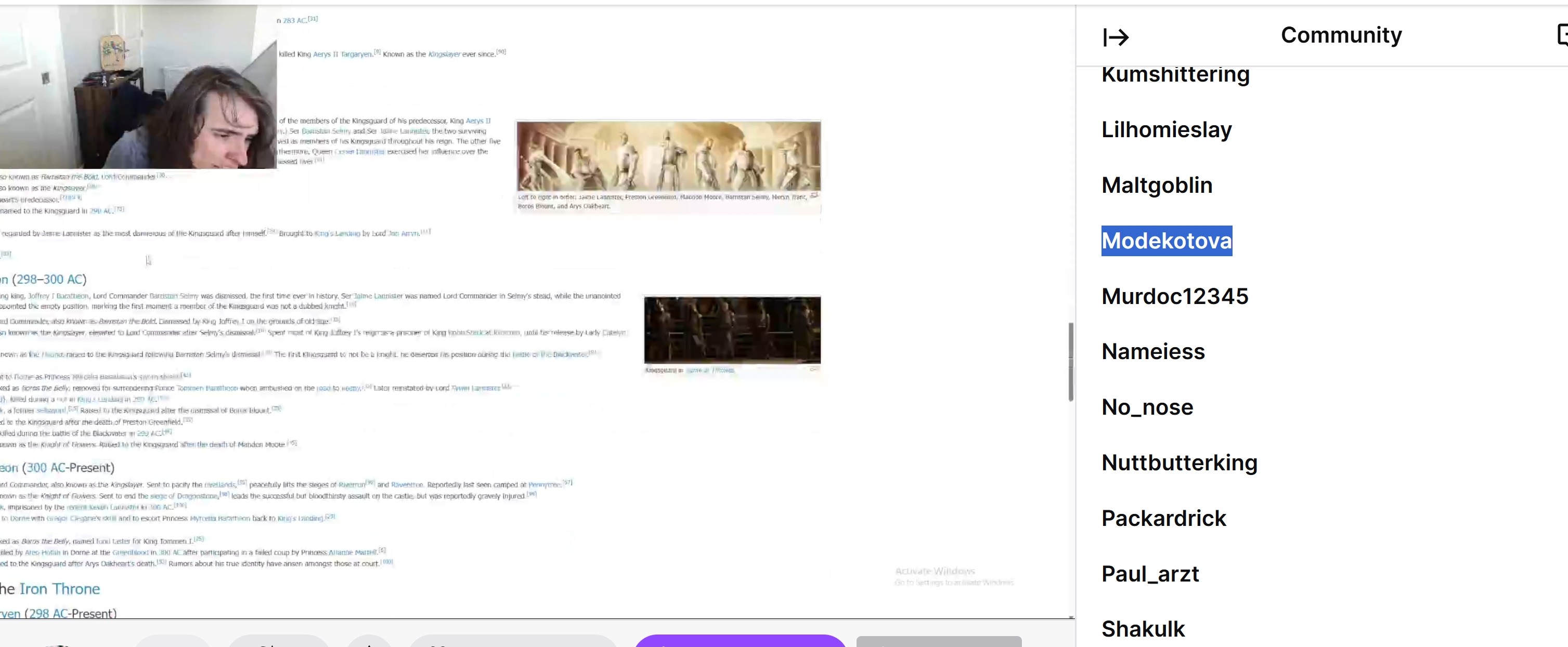This screenshot has width=1568, height=647.
Task: Open Kumshittering user in community list
Action: click(1175, 74)
